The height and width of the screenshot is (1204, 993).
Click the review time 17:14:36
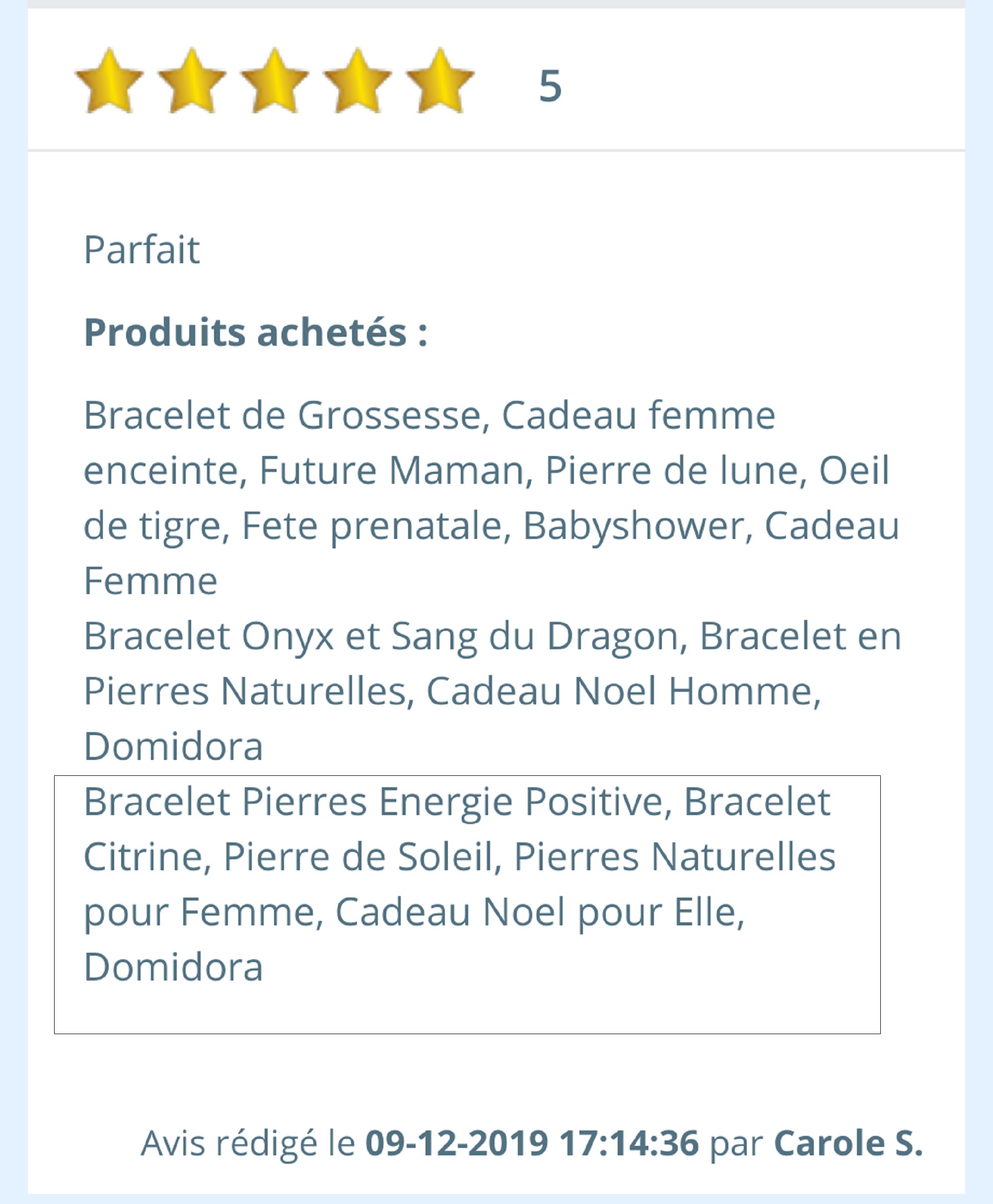point(629,1143)
